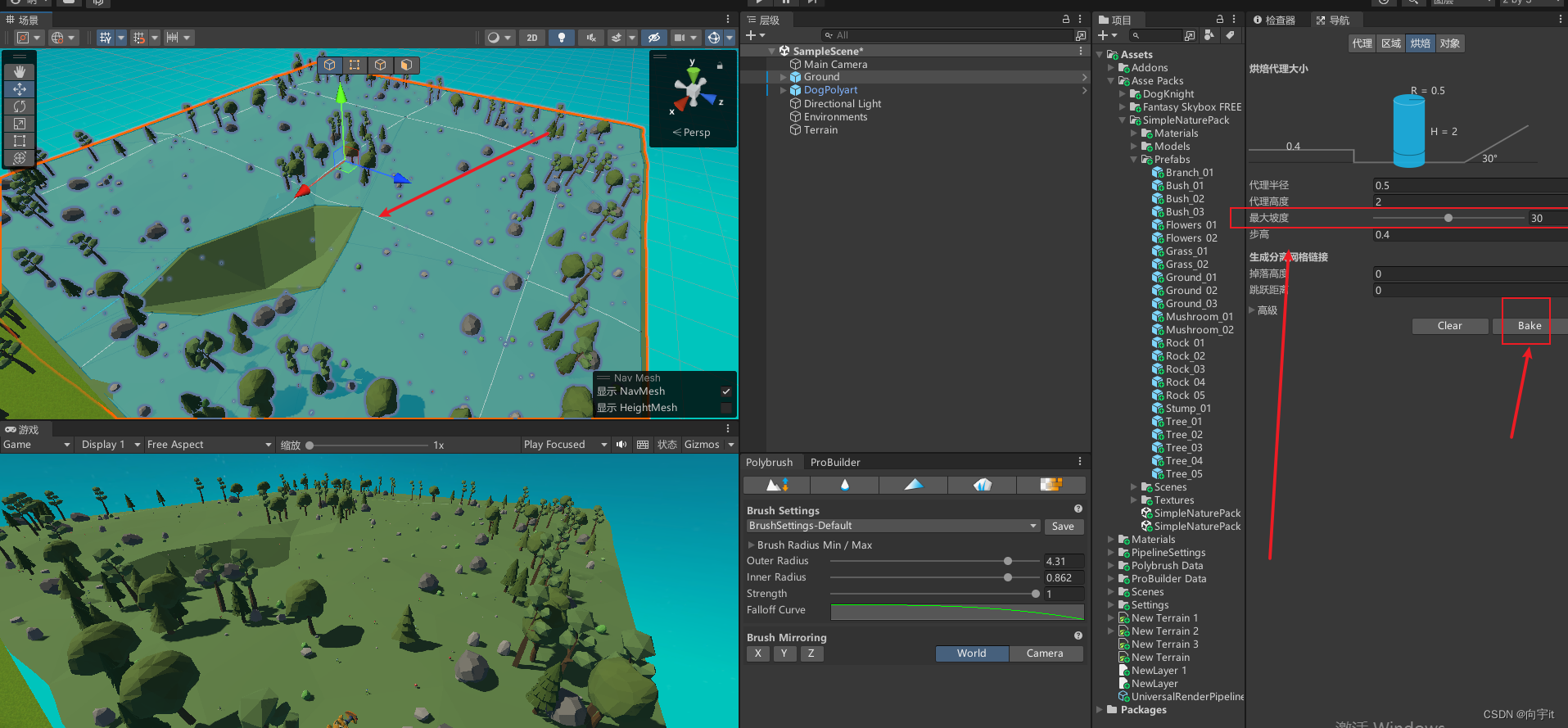Screen dimensions: 1568x728
Task: Click the scene orientation gizmo lock
Action: click(720, 66)
